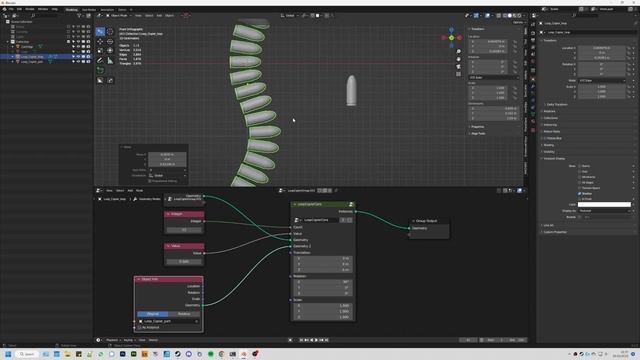Click the Windows Start button
The height and width of the screenshot is (360, 640).
8,354
